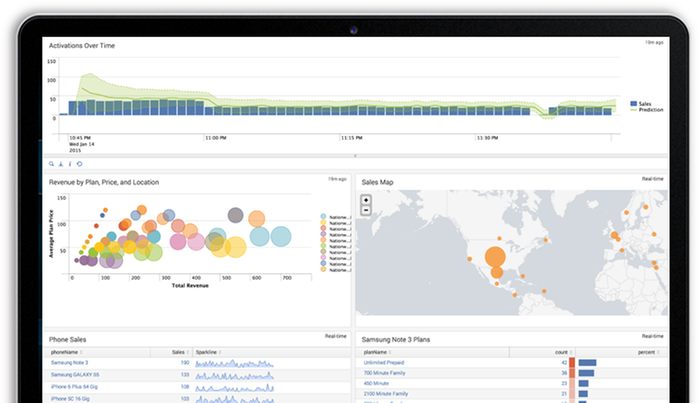Click the largest orange bubble on Sales Map

pos(496,258)
